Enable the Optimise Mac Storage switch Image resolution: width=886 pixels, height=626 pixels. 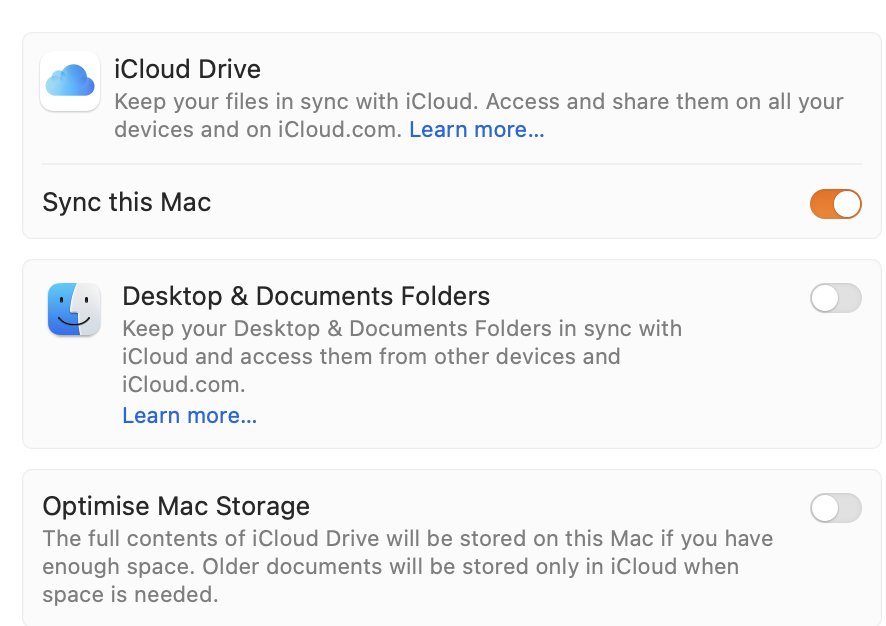point(835,508)
